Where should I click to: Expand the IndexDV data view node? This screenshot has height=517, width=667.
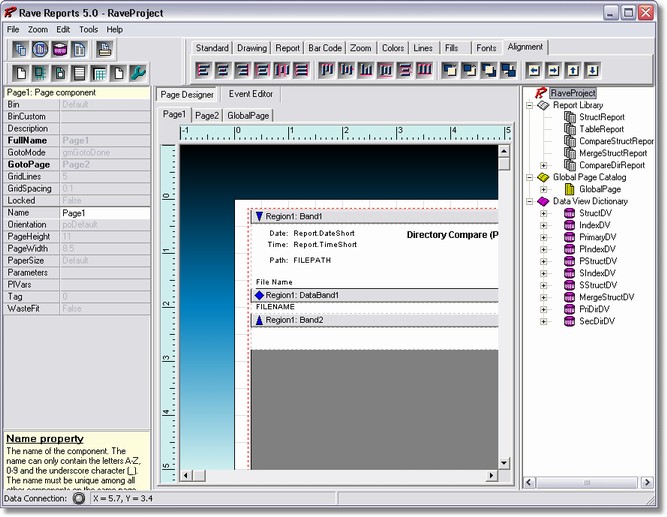click(543, 225)
